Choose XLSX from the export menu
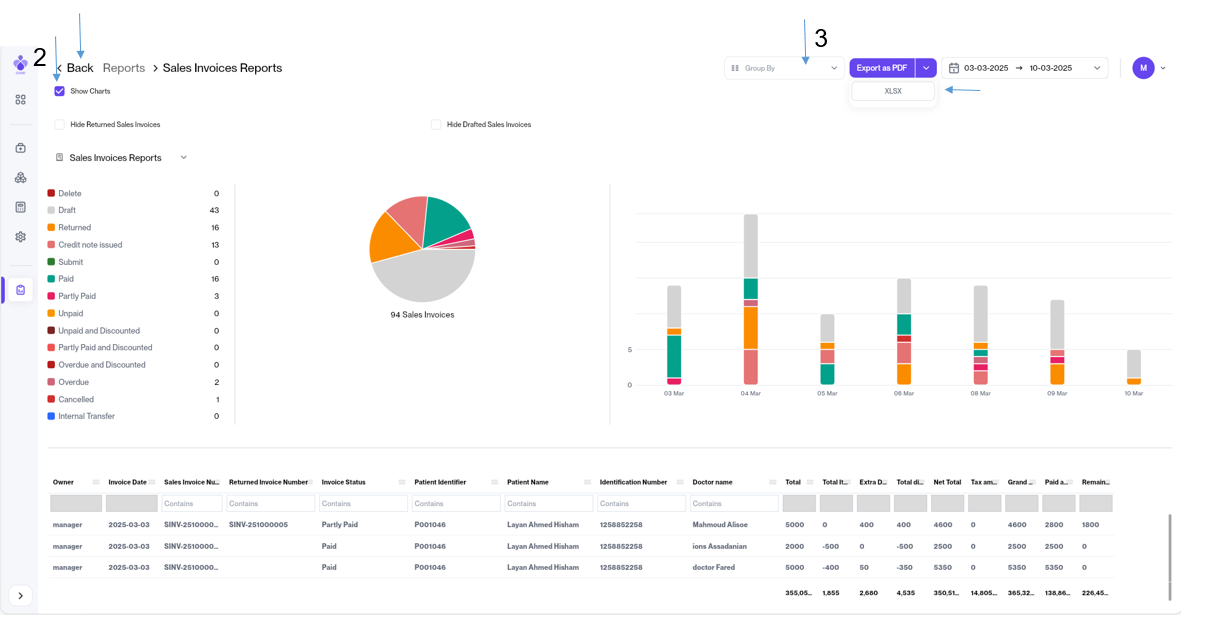The image size is (1221, 631). (893, 91)
